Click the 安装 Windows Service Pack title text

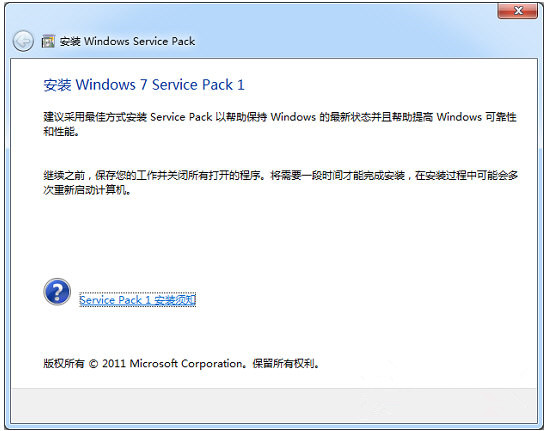[x=127, y=41]
